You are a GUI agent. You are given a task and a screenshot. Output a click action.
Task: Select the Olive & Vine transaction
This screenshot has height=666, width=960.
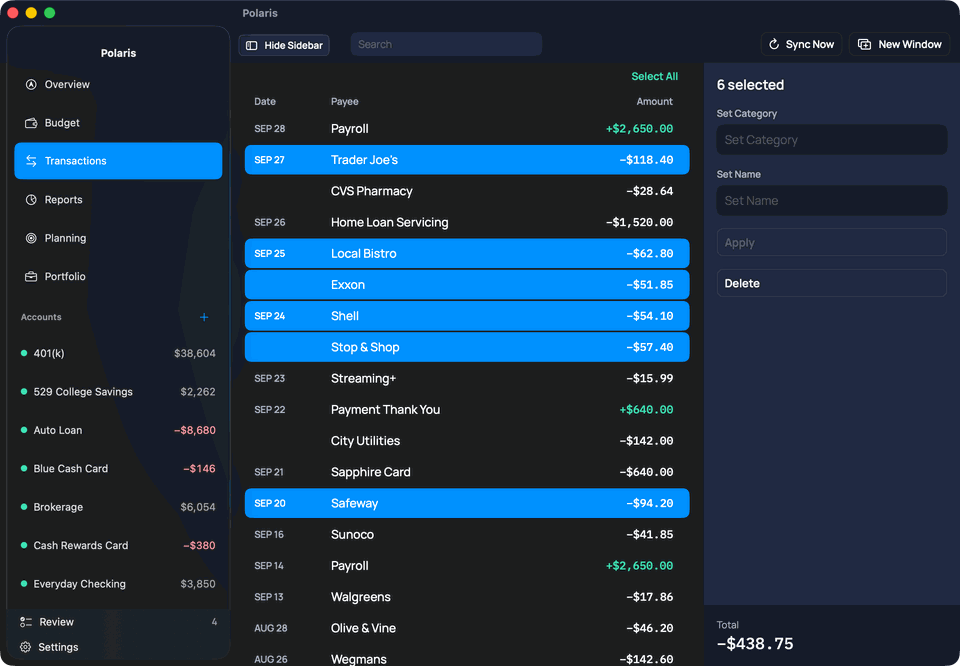coord(467,628)
